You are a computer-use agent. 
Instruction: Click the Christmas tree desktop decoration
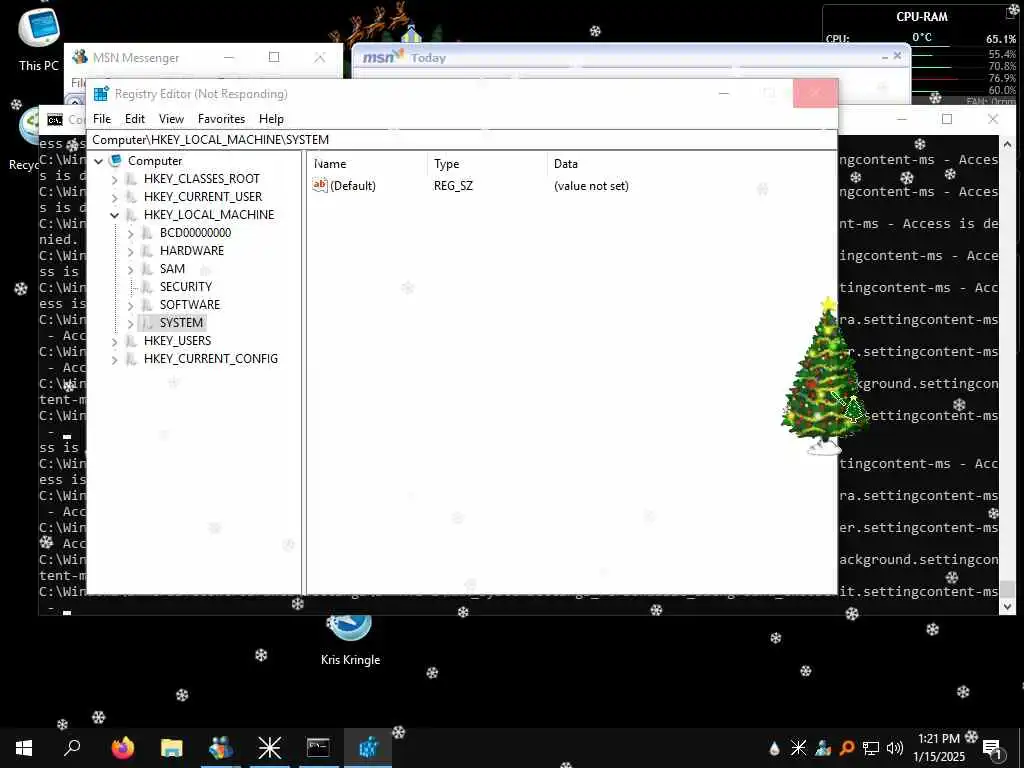824,376
